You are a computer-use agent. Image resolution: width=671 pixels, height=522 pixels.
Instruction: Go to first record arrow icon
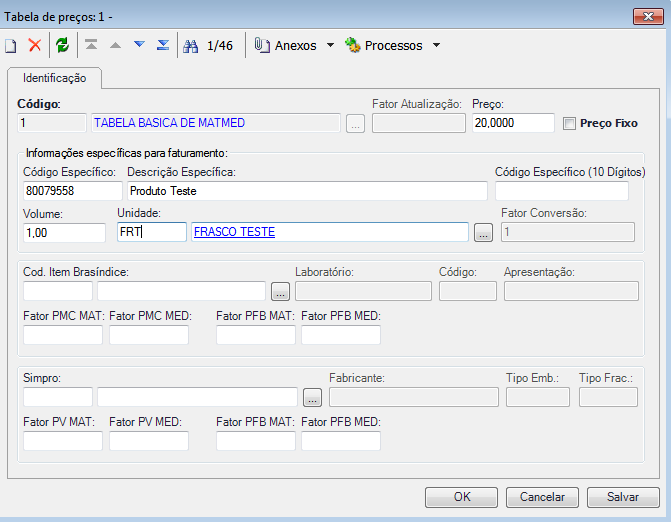pos(91,44)
